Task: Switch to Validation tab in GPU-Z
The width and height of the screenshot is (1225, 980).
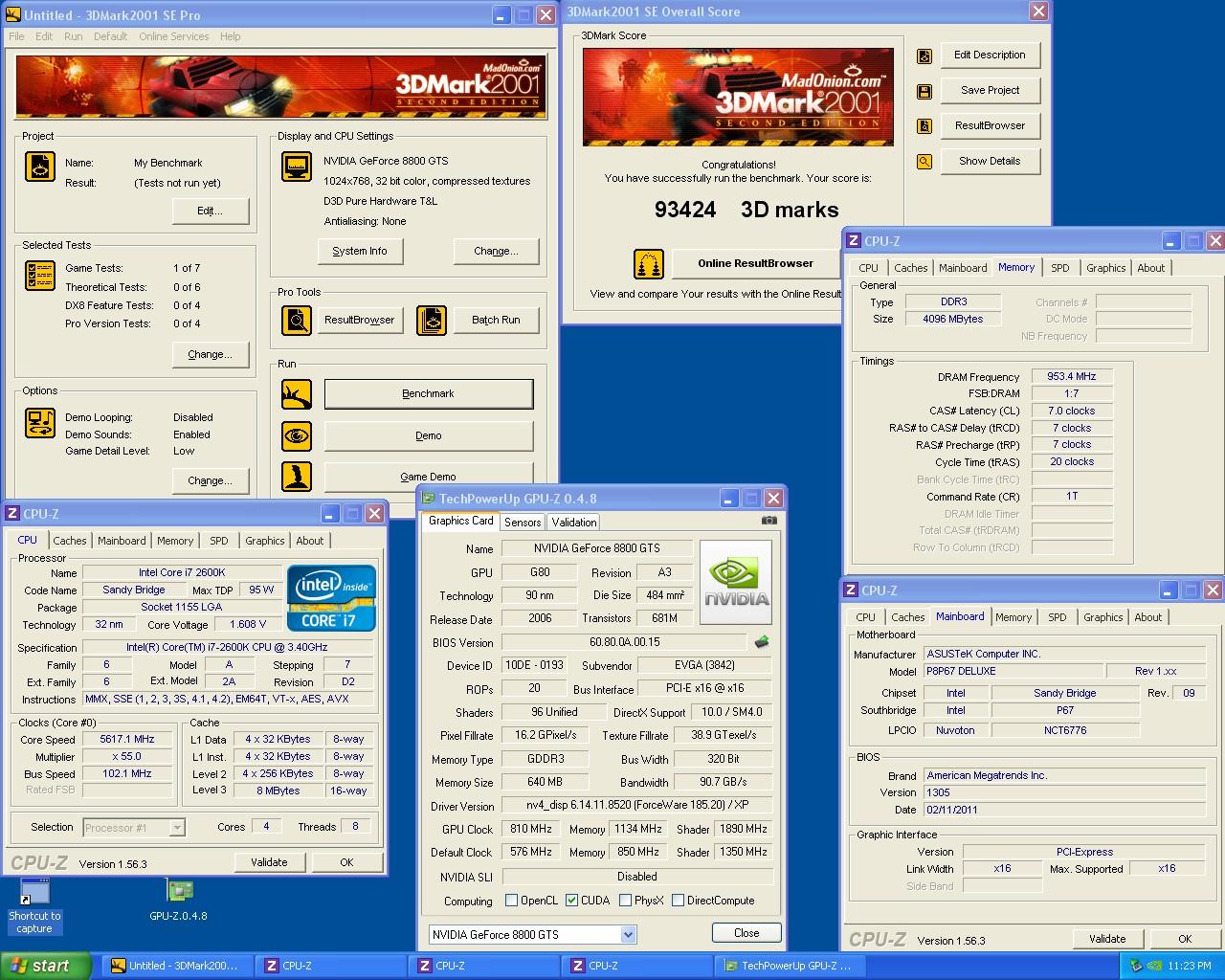Action: pos(574,522)
